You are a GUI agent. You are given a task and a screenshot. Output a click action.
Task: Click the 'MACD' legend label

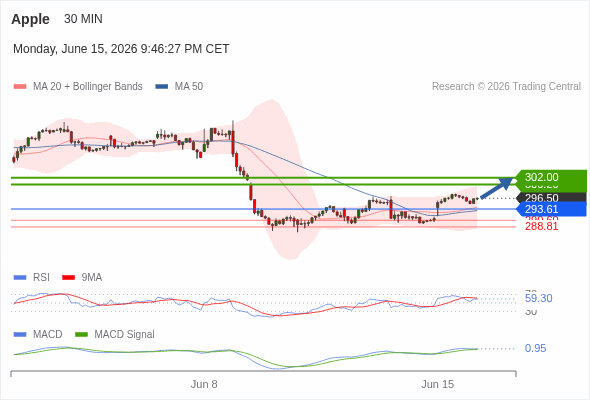(x=47, y=335)
